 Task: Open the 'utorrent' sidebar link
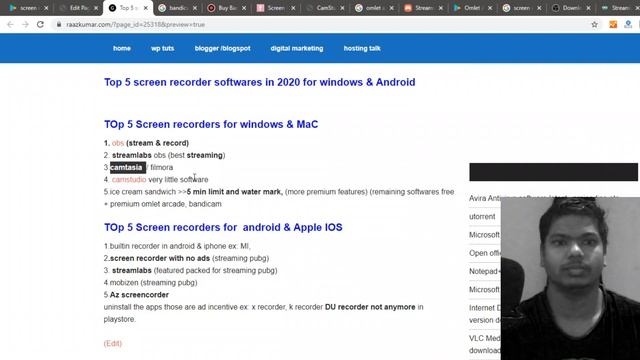pos(482,216)
